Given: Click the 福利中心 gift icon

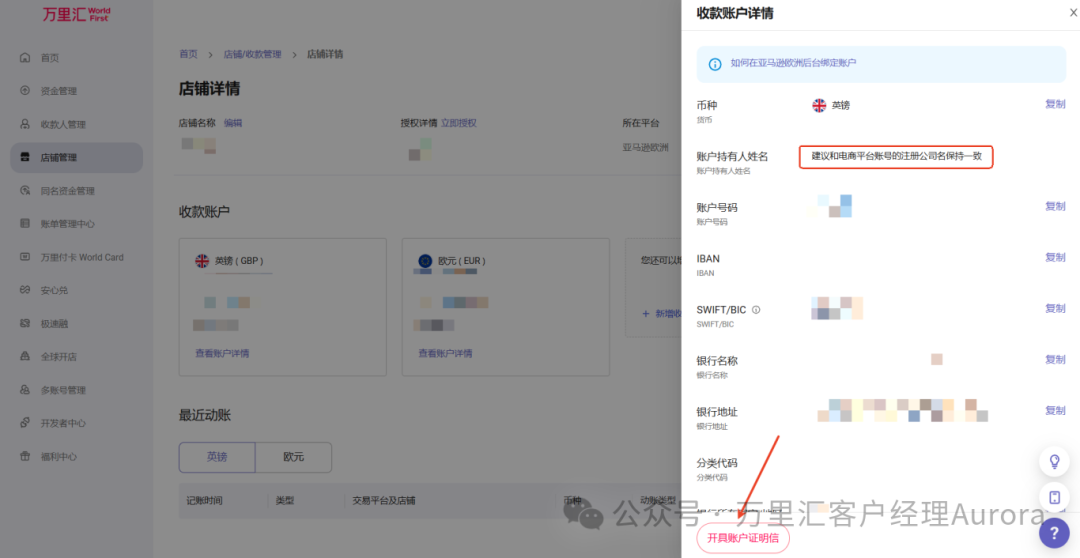Looking at the screenshot, I should click(25, 456).
